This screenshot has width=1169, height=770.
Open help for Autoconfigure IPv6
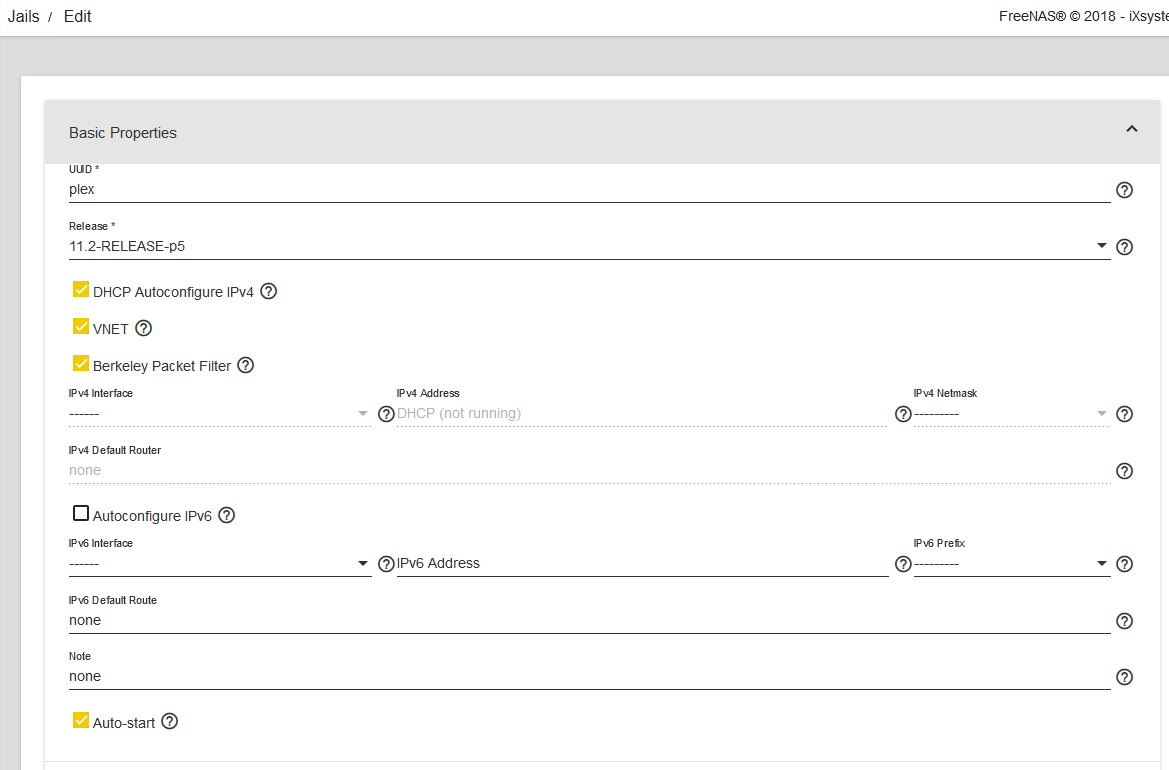click(x=226, y=516)
